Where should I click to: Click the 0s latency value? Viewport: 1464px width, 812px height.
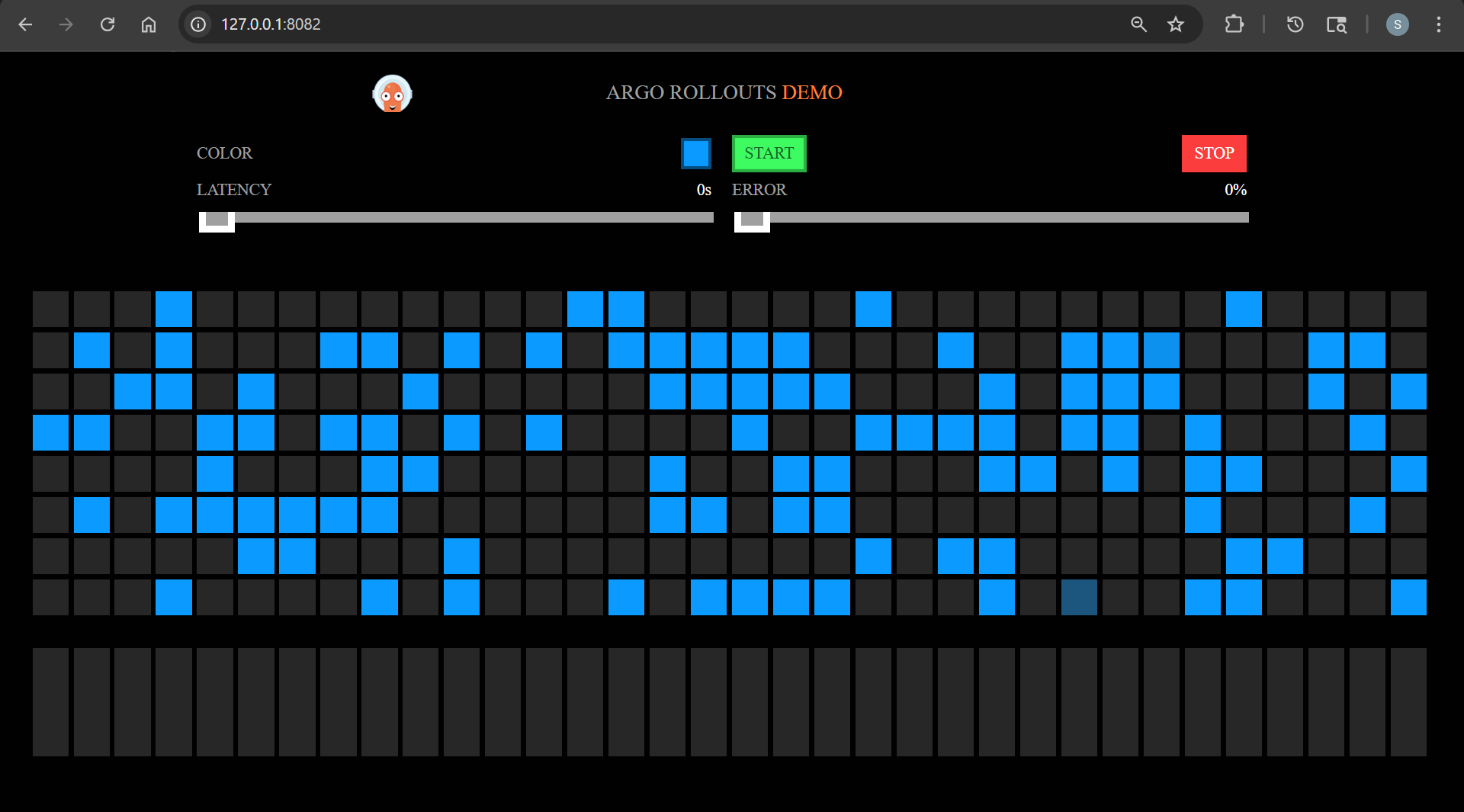(704, 190)
